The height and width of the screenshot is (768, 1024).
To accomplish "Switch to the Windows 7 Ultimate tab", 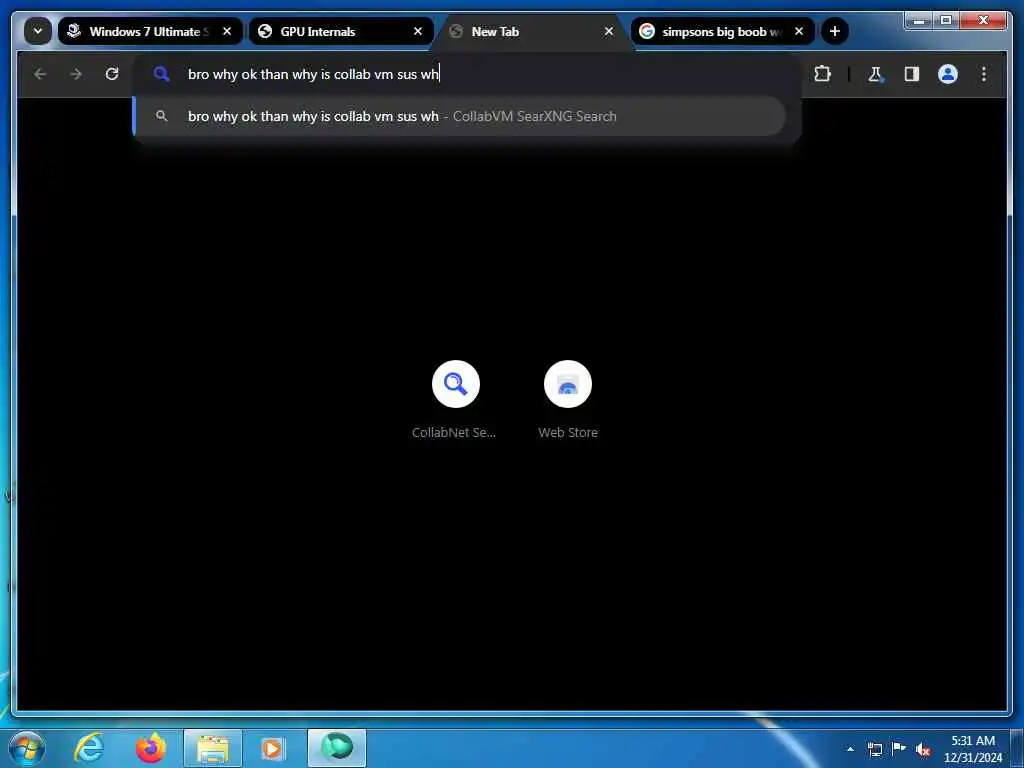I will click(x=150, y=31).
